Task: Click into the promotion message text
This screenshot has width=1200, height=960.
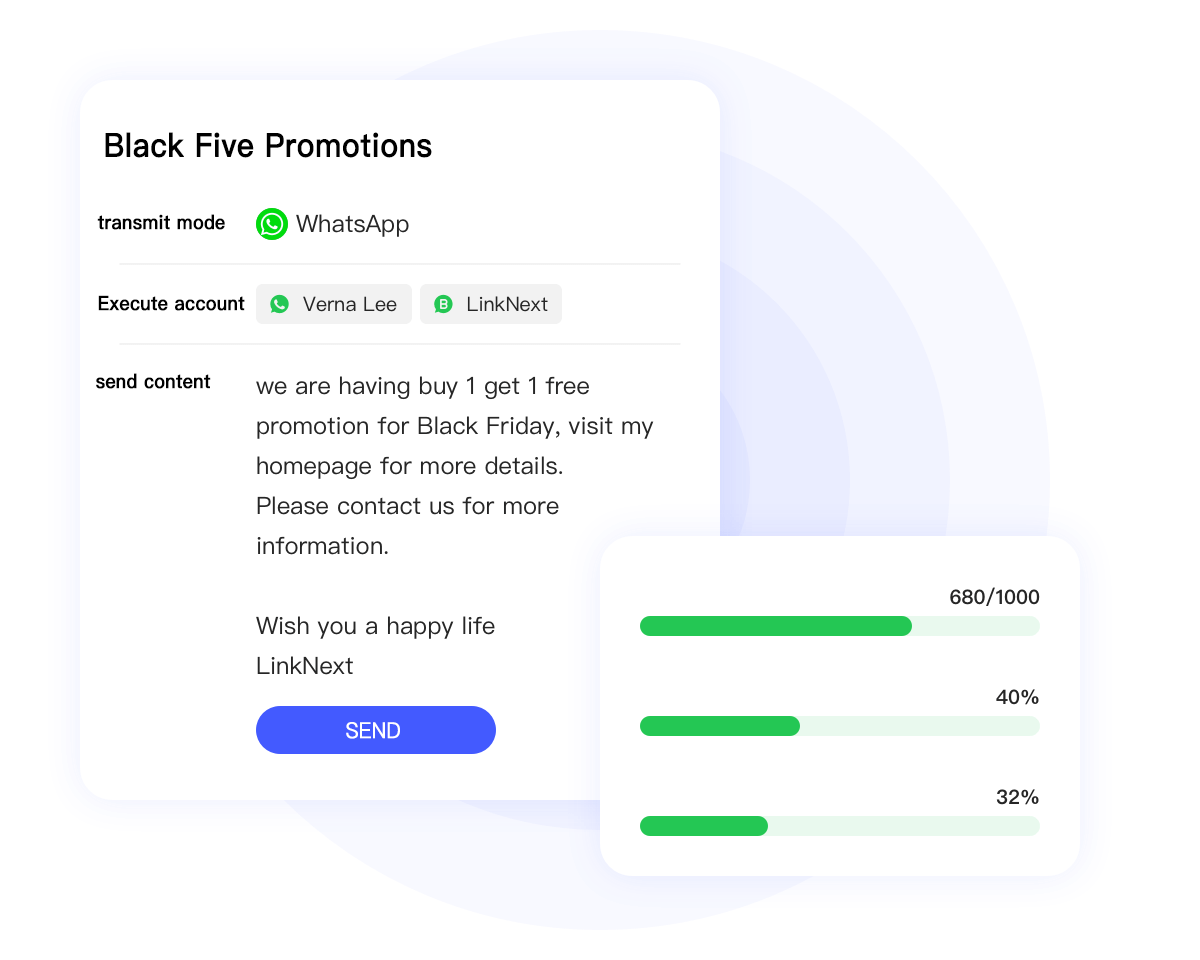Action: pyautogui.click(x=454, y=426)
